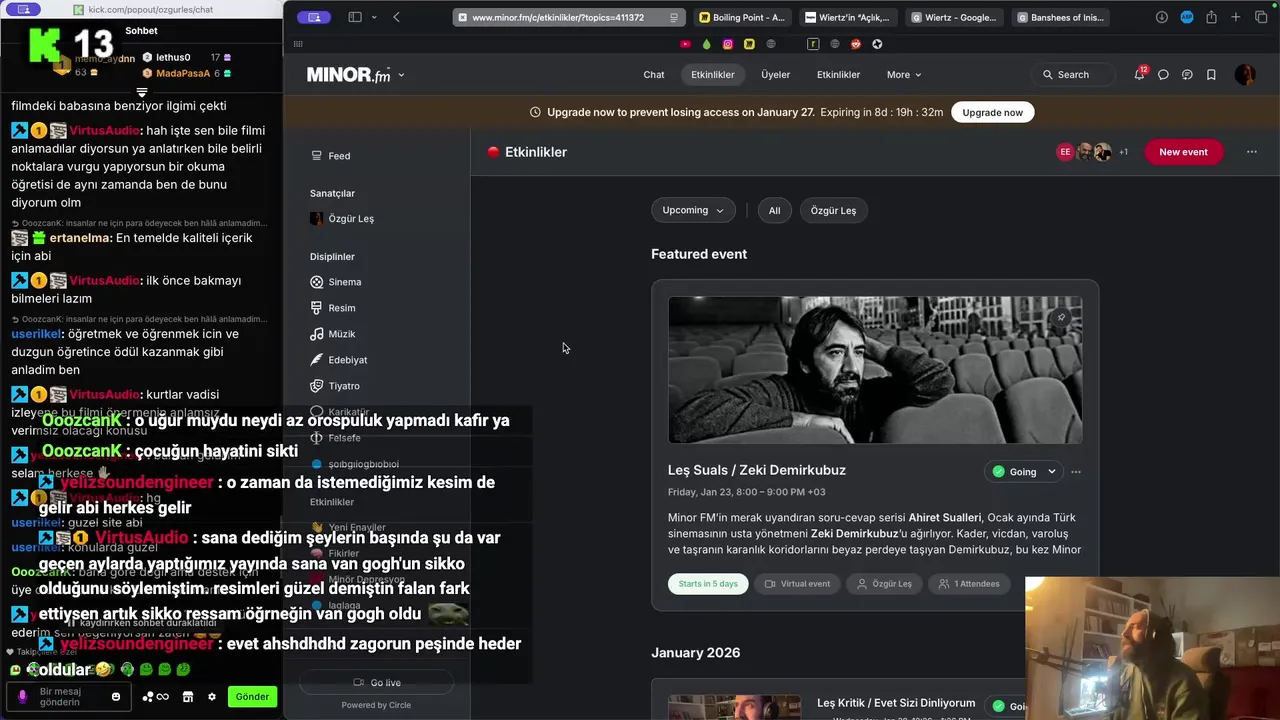Switch to Banshees of Inis browser tab
Viewport: 1280px width, 720px height.
[x=1059, y=17]
